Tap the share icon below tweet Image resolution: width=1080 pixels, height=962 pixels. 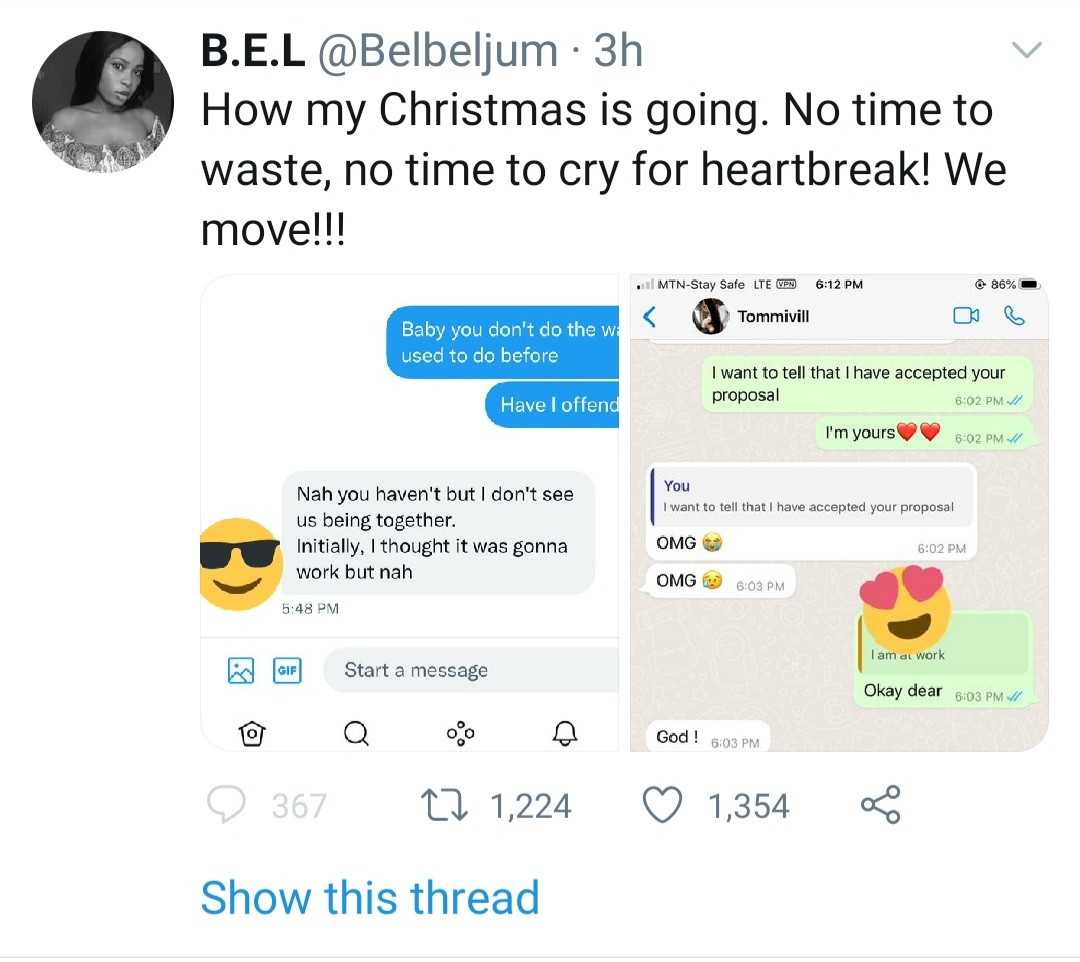880,805
